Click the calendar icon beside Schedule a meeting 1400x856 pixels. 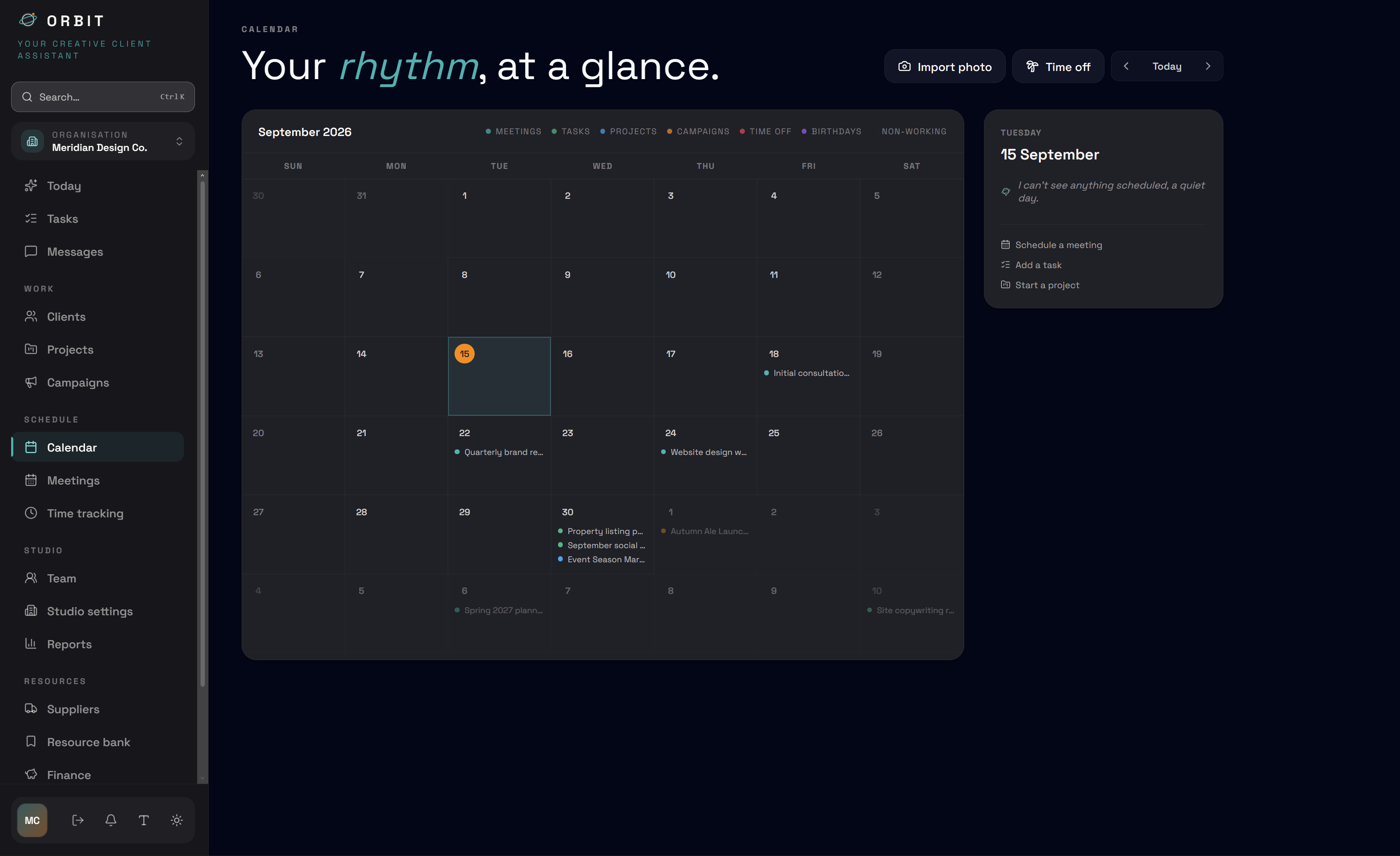(x=1006, y=245)
